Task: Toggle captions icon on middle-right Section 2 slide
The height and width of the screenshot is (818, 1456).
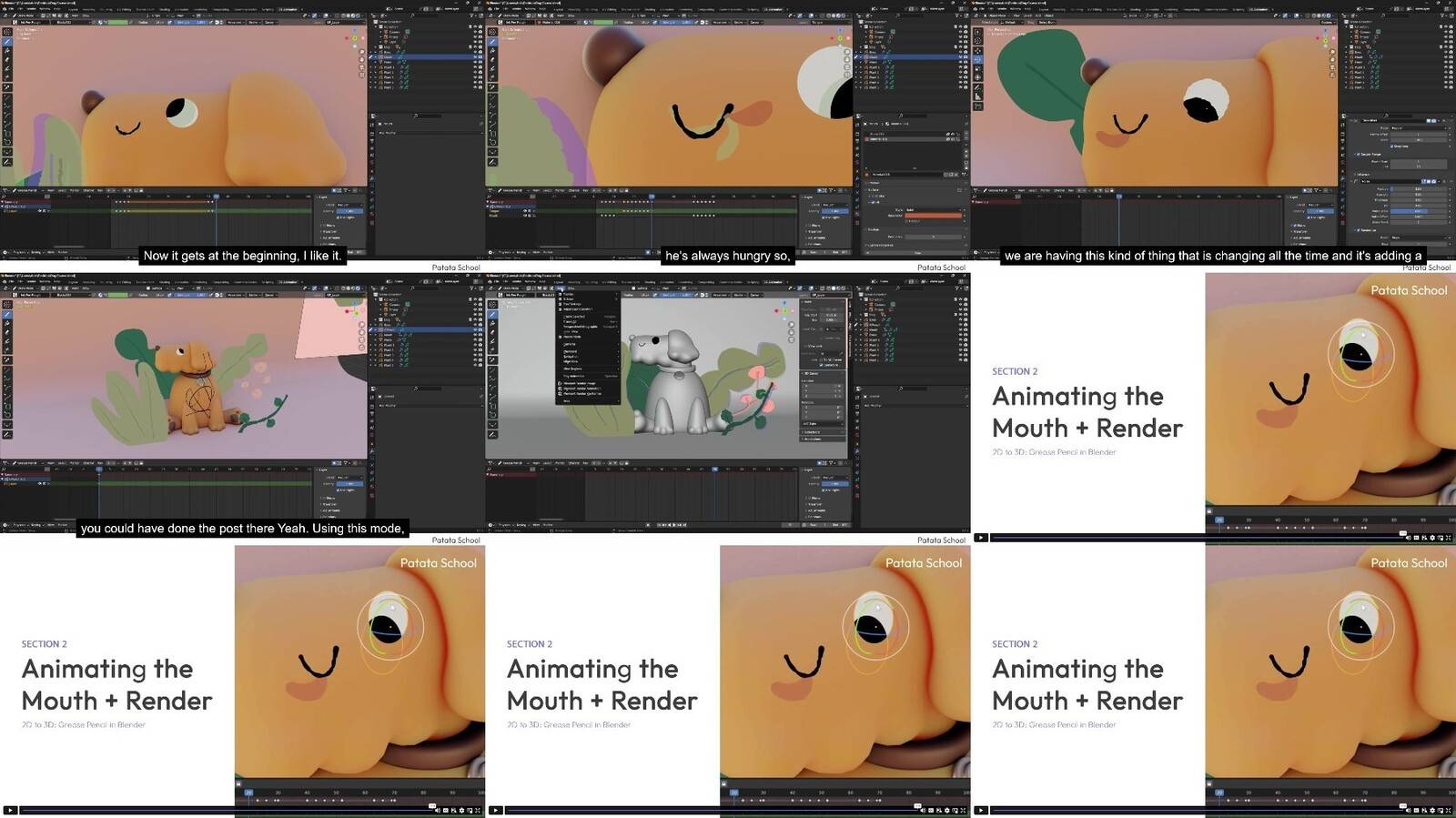Action: click(1417, 538)
